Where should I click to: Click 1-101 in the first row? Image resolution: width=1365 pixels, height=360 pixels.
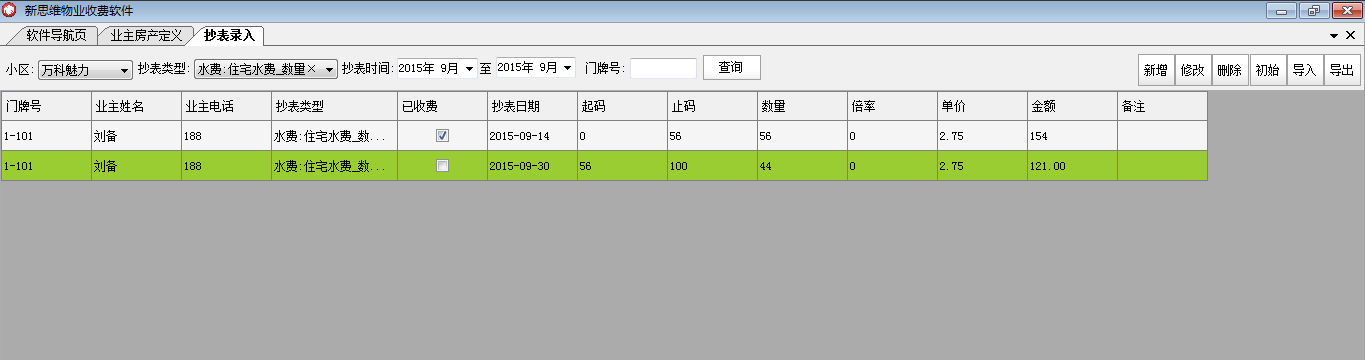45,136
